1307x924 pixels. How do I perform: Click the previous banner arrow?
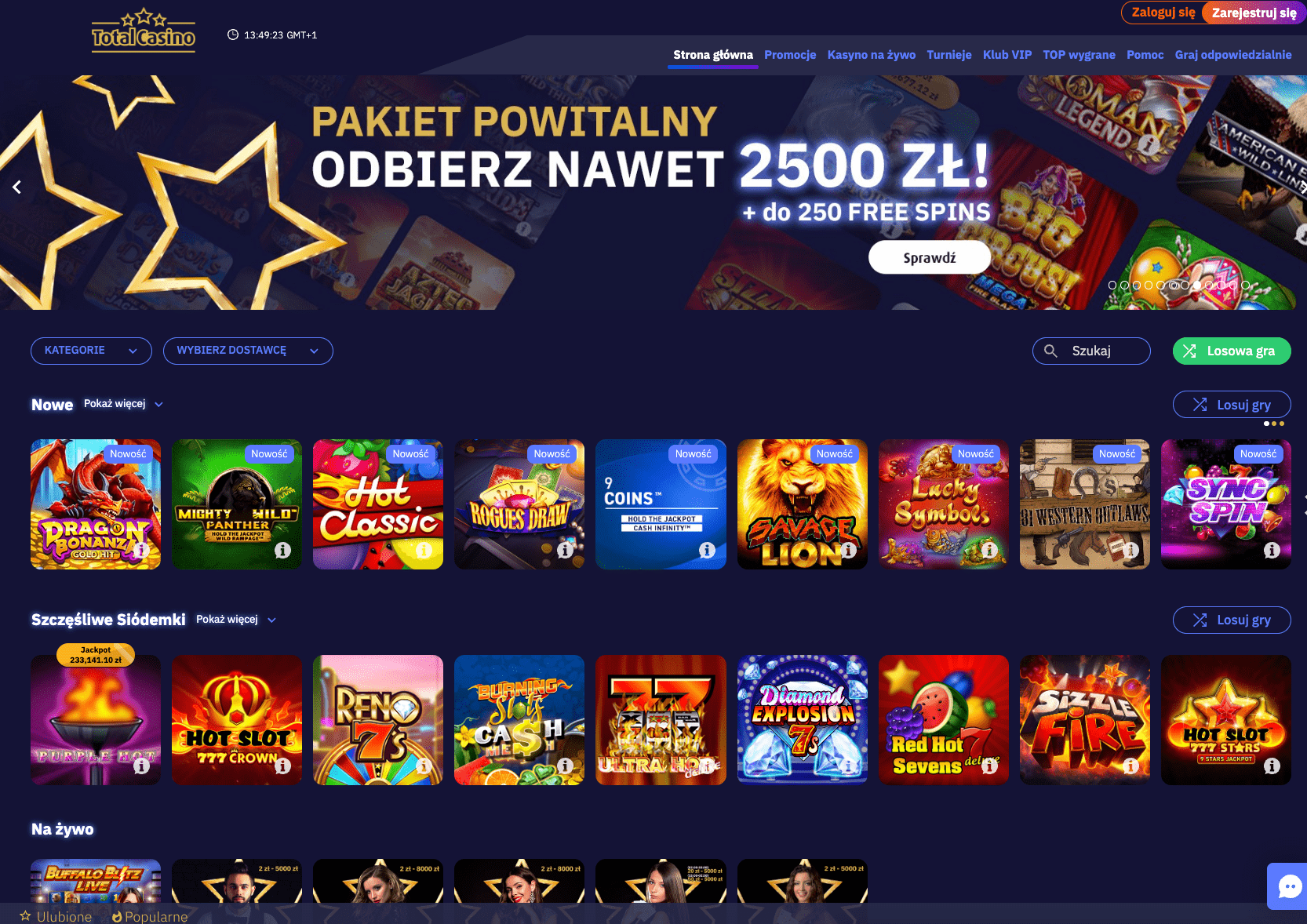(16, 187)
